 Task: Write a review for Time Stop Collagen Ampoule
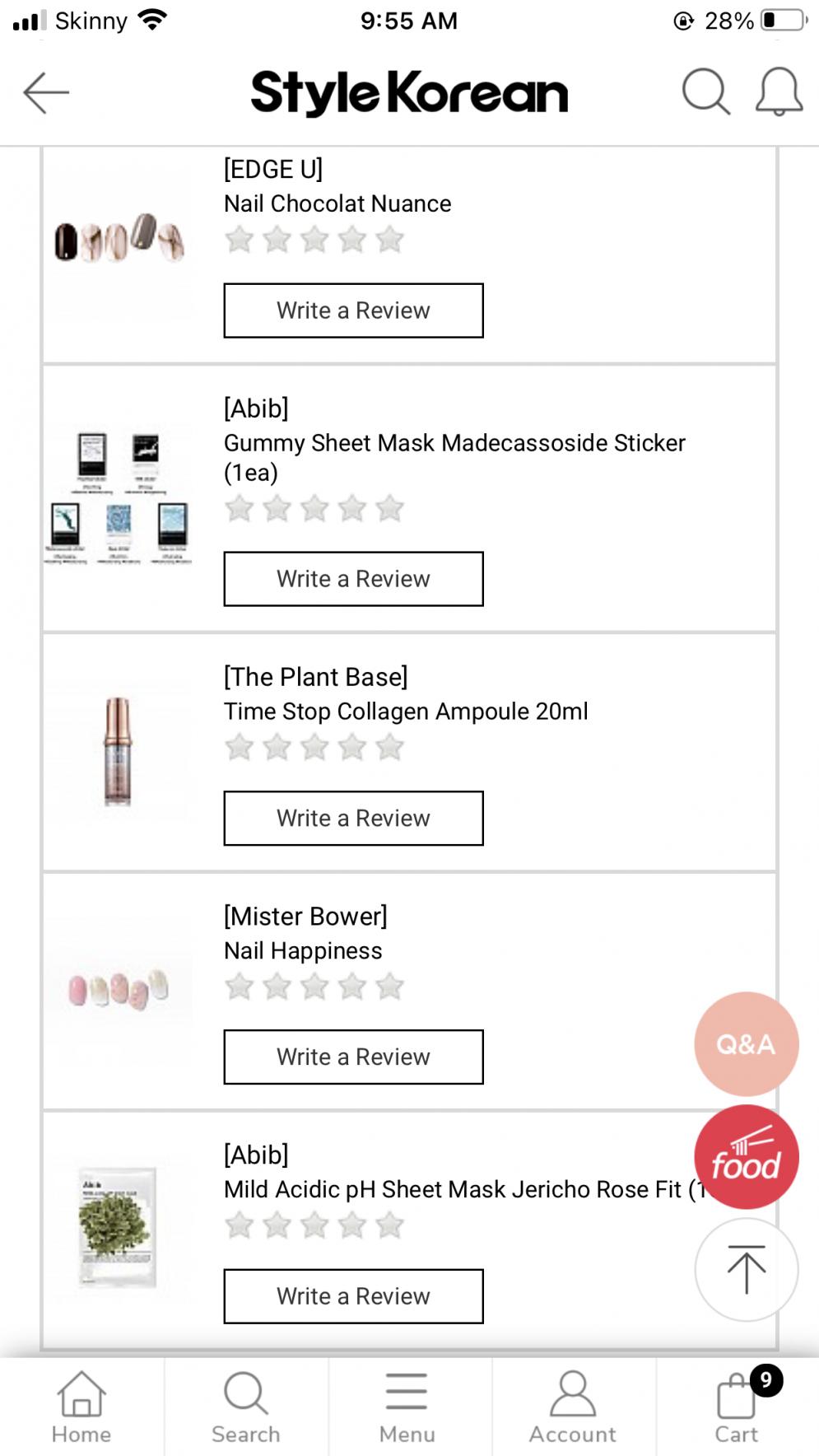(x=353, y=818)
